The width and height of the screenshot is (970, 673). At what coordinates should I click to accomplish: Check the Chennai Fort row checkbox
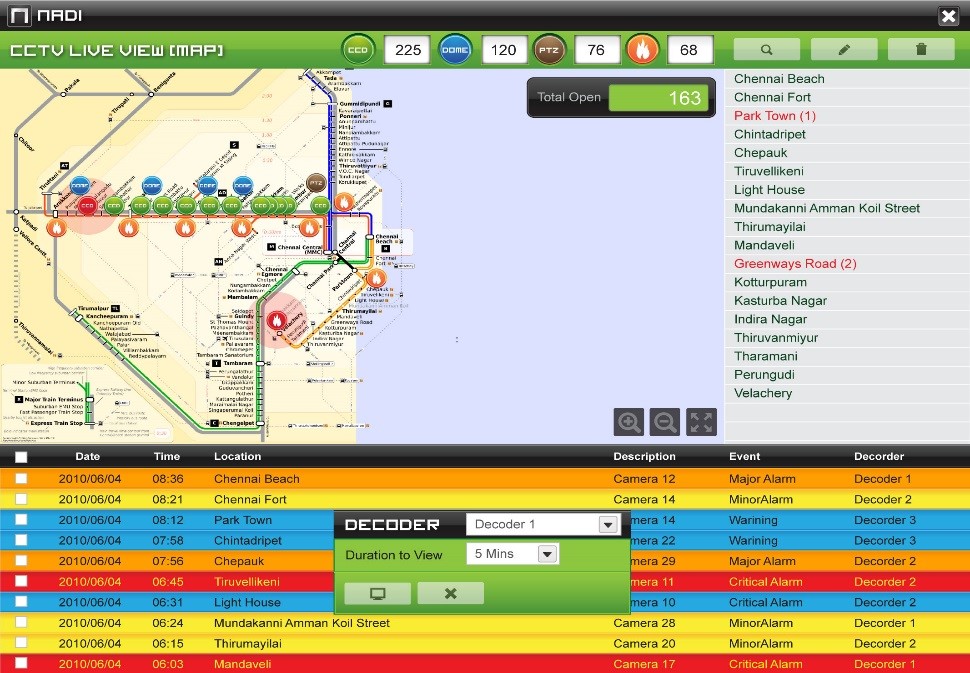(21, 499)
